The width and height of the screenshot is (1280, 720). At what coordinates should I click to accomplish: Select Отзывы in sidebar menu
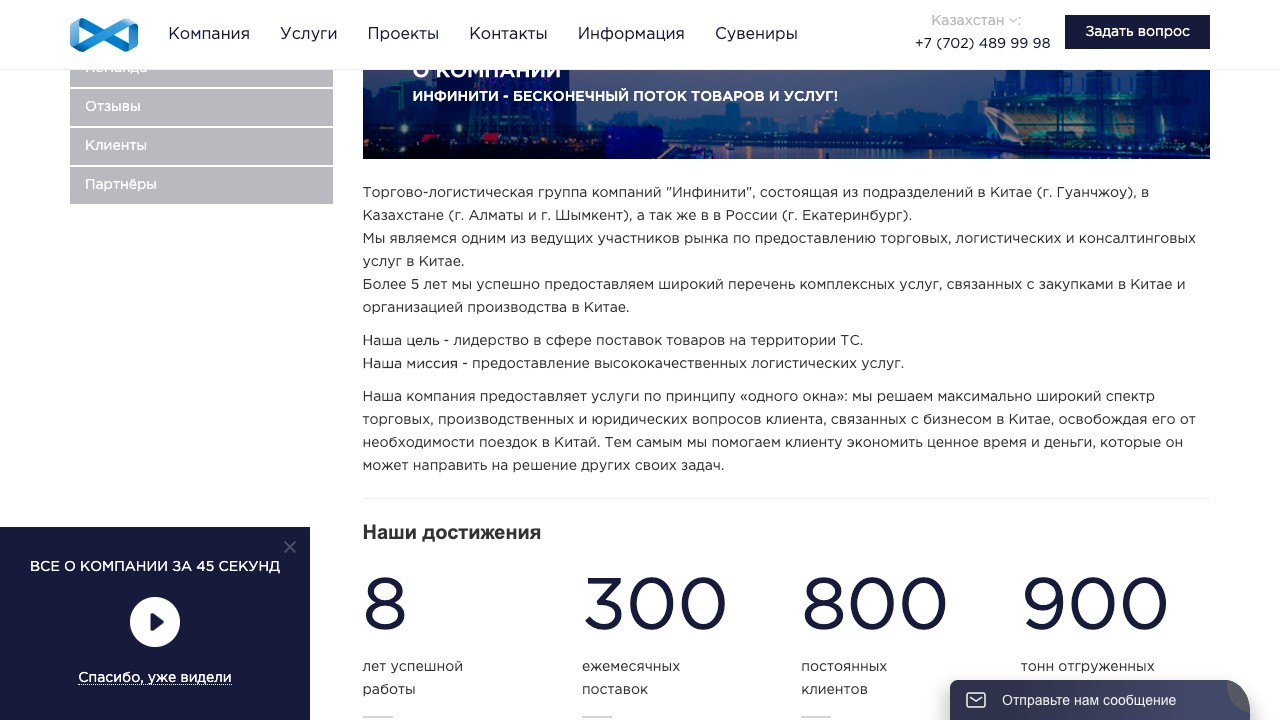[x=201, y=107]
